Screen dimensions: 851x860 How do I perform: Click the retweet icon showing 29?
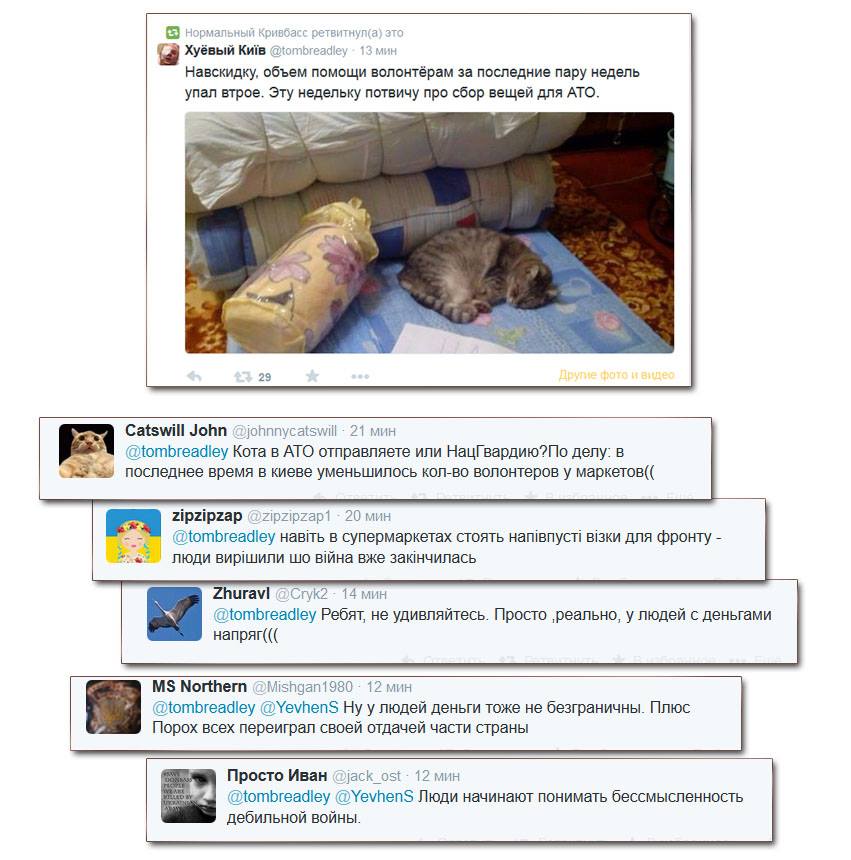tap(243, 377)
